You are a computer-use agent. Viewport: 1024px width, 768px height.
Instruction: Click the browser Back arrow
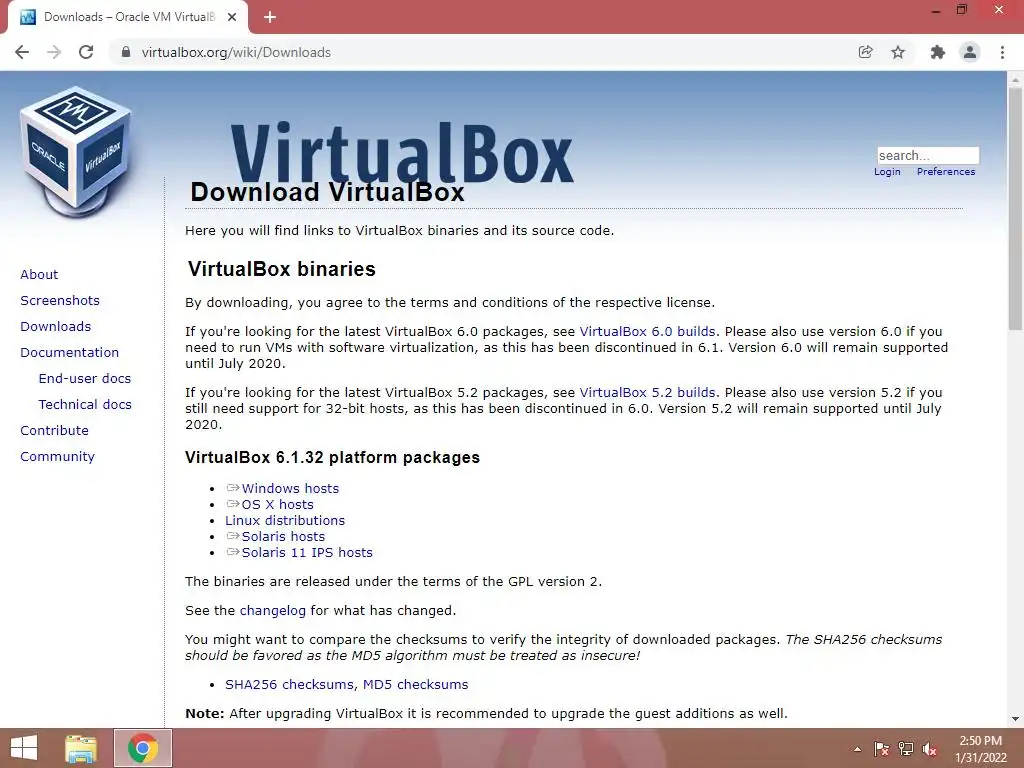[x=22, y=52]
